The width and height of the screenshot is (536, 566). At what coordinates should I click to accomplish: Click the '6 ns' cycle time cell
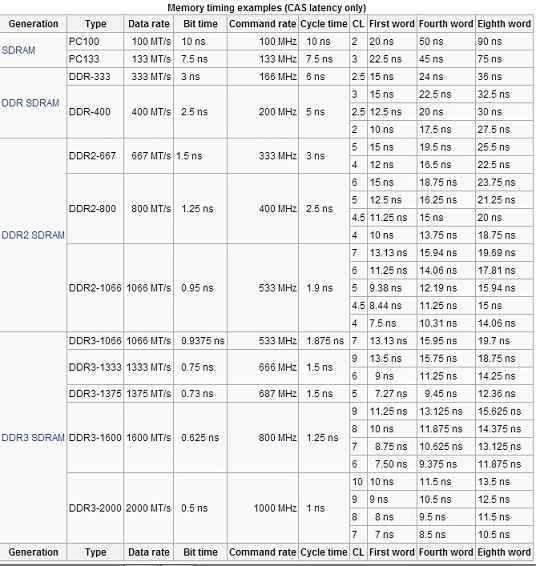click(324, 77)
